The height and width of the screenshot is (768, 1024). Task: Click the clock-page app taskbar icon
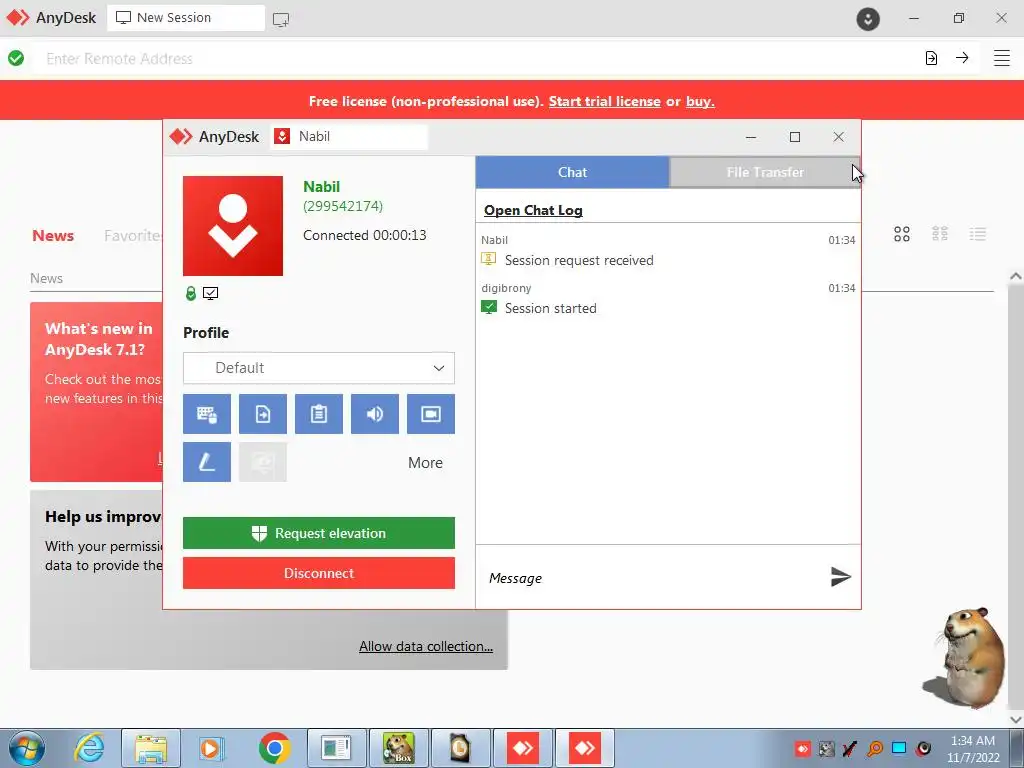coord(460,748)
